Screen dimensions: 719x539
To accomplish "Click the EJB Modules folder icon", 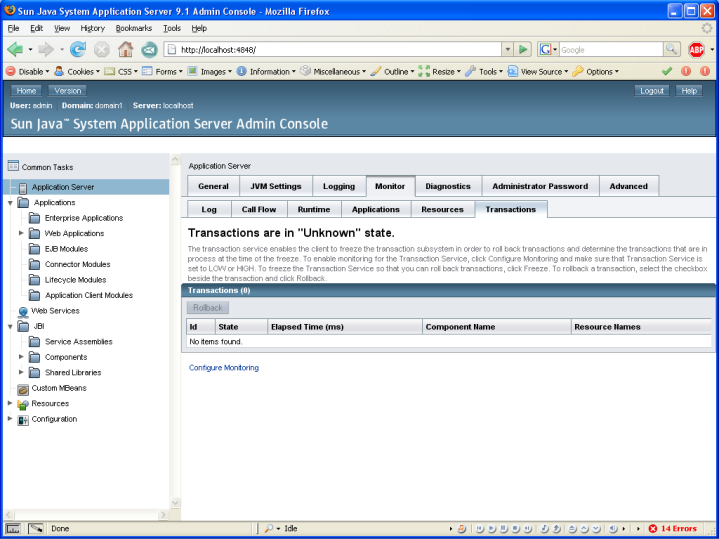I will pos(34,249).
